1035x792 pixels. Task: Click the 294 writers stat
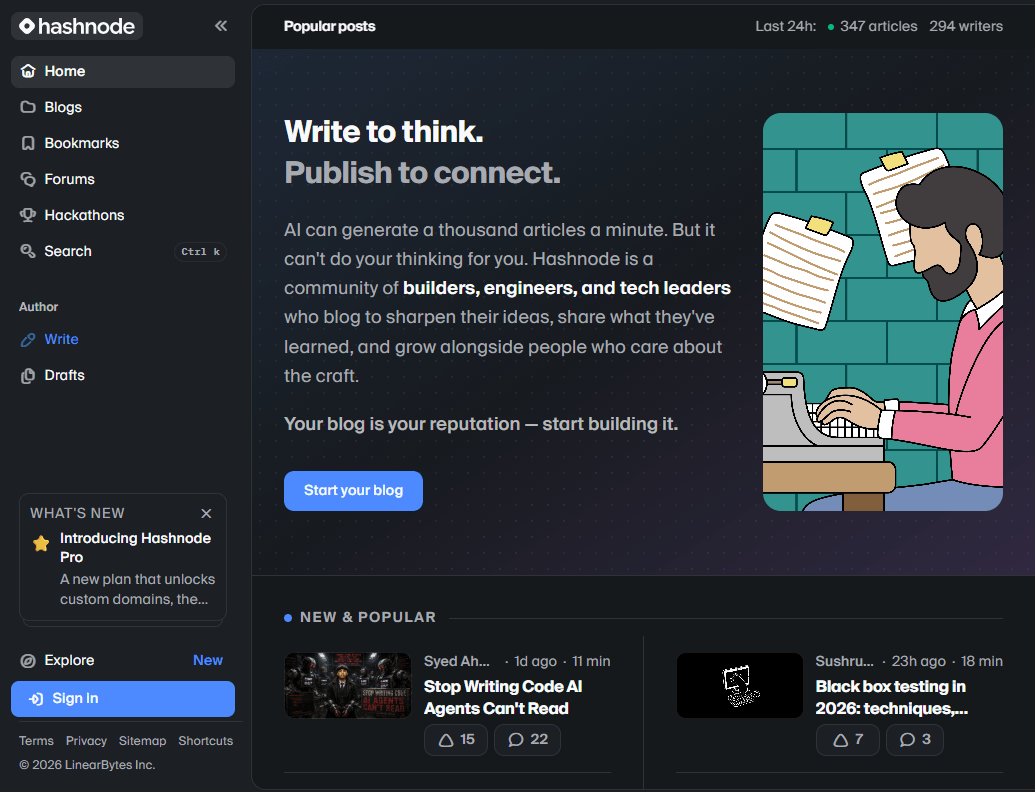966,26
